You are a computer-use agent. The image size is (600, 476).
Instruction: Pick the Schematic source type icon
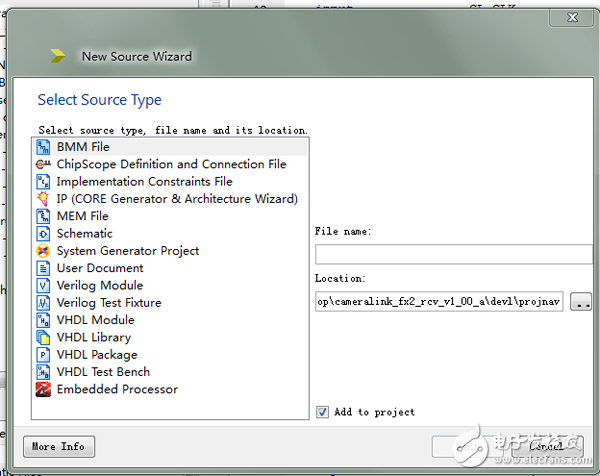[x=43, y=233]
